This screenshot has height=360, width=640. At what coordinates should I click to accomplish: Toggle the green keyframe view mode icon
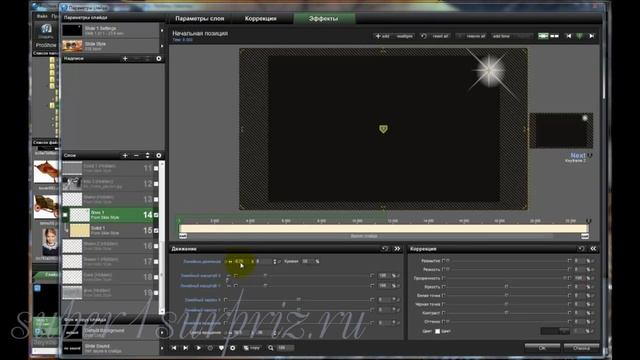tap(543, 36)
